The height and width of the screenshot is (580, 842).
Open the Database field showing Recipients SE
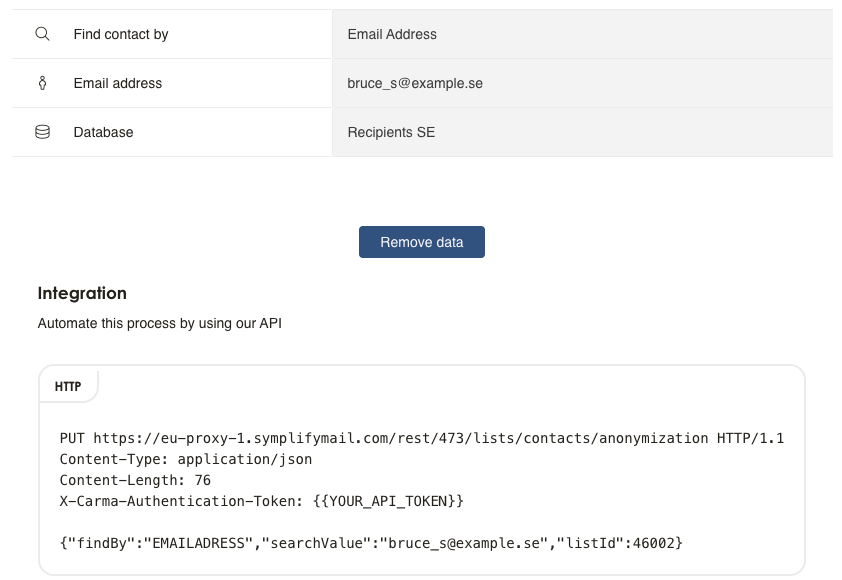pos(582,132)
